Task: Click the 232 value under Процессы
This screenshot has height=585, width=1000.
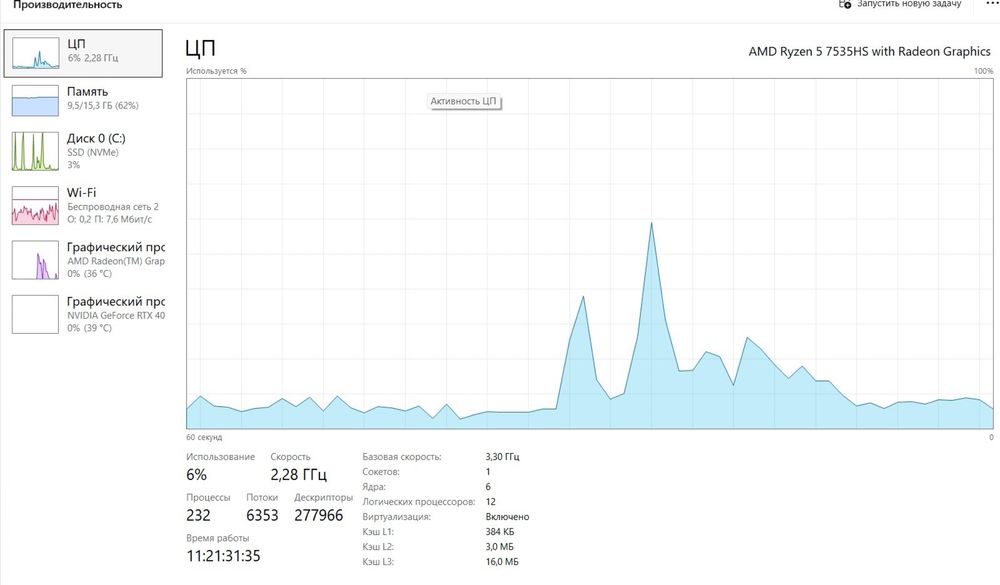Action: tap(198, 515)
